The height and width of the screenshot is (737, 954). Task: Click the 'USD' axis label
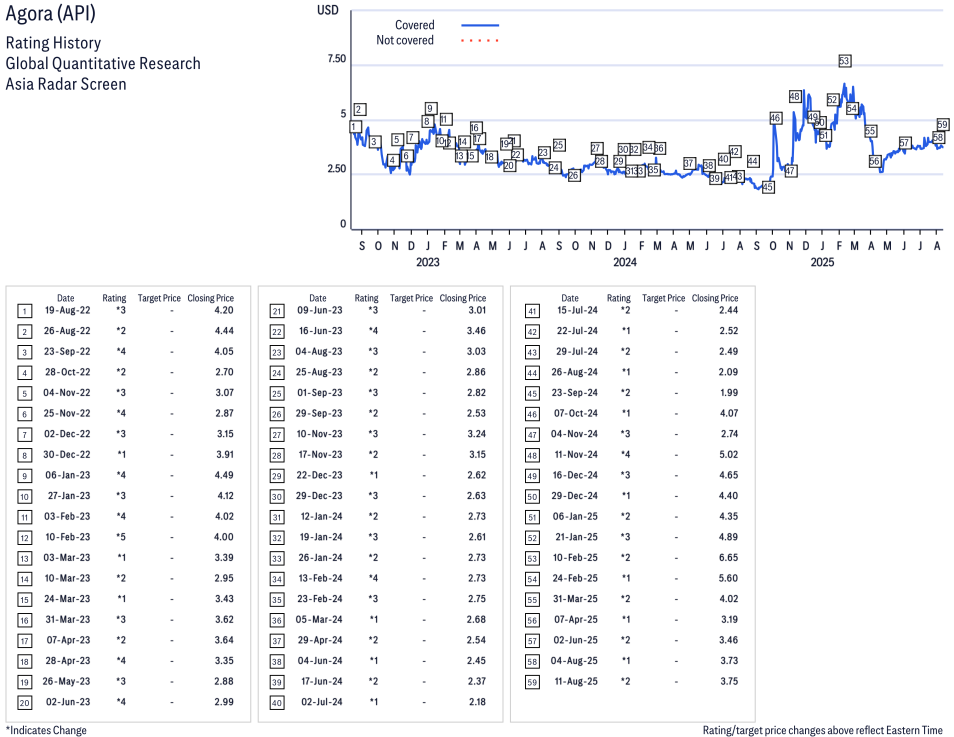[327, 10]
